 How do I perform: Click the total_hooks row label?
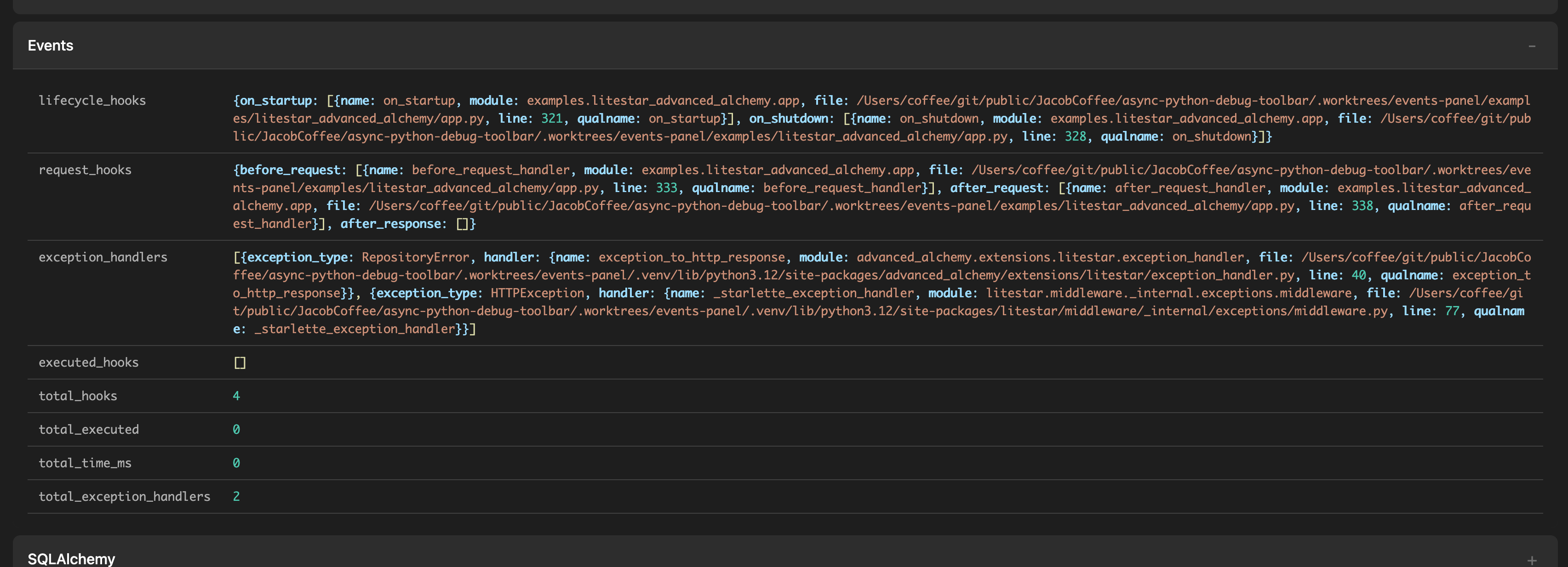tap(77, 396)
